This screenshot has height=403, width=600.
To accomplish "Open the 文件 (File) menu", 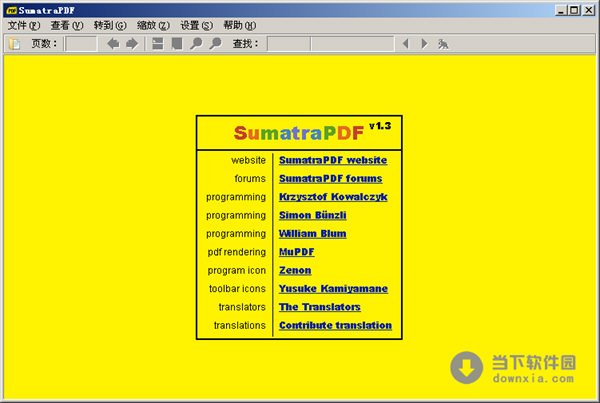I will [x=24, y=25].
